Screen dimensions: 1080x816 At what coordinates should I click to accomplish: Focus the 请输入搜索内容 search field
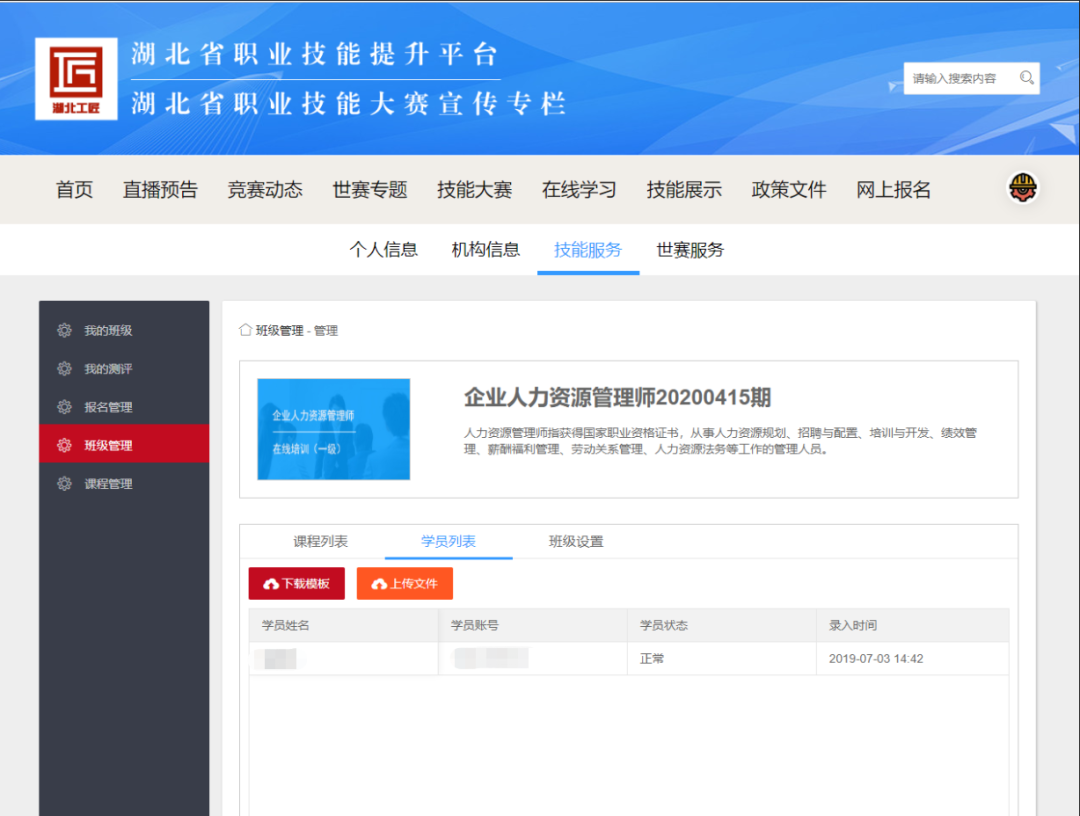pyautogui.click(x=960, y=78)
